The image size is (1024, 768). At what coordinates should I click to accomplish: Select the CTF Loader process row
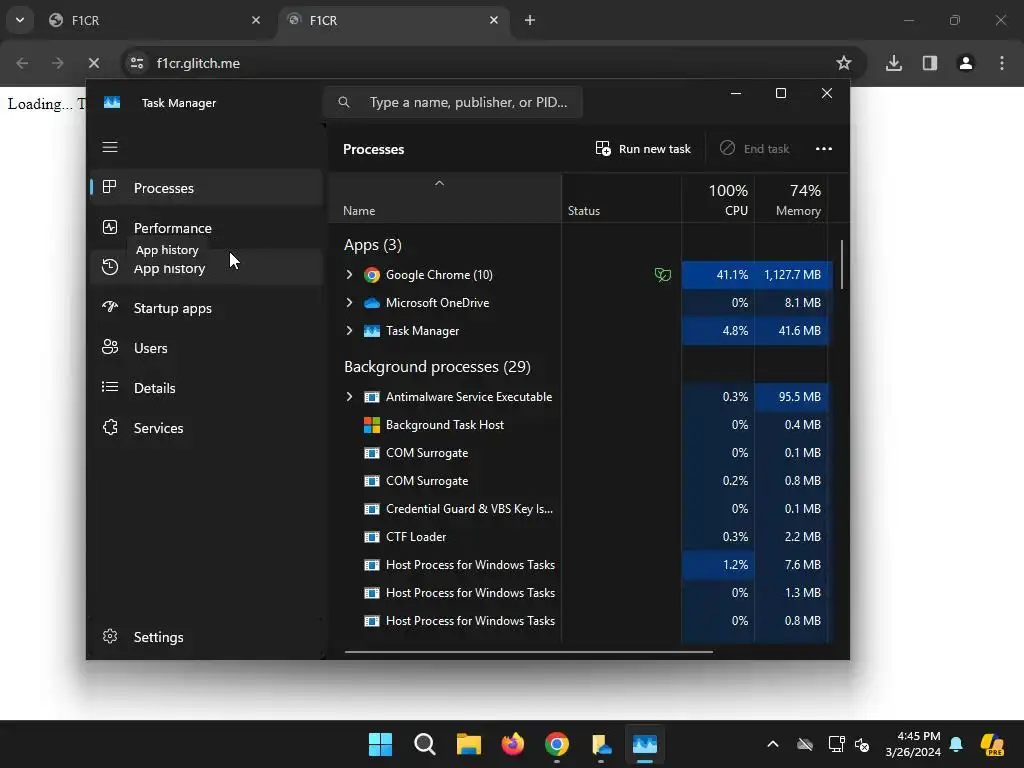click(579, 537)
